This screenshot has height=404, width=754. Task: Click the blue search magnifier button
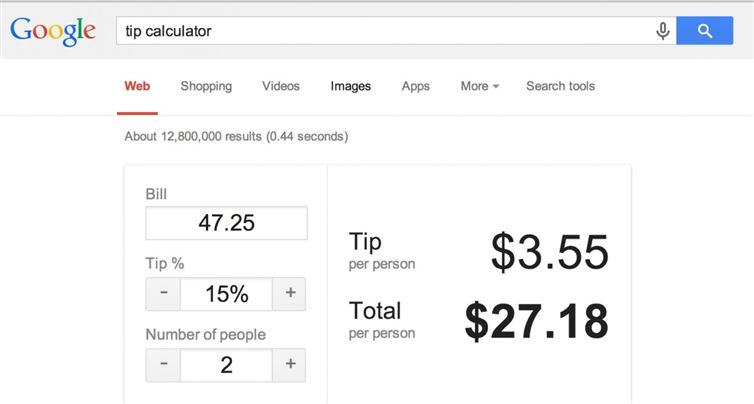pyautogui.click(x=705, y=31)
